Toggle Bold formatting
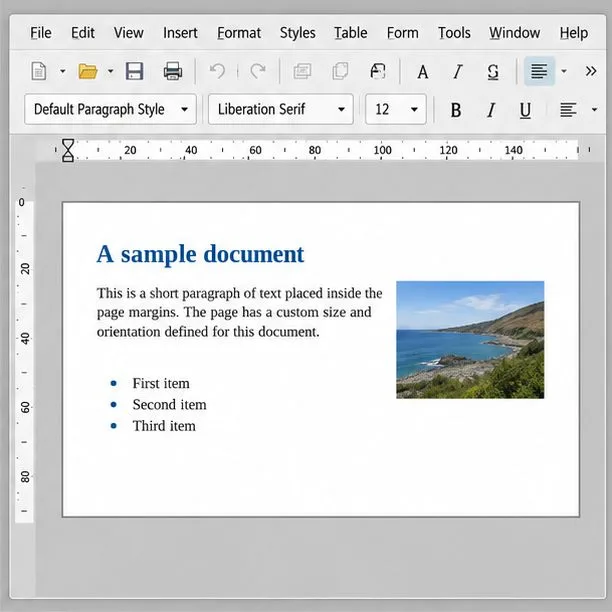This screenshot has height=612, width=612. (455, 110)
